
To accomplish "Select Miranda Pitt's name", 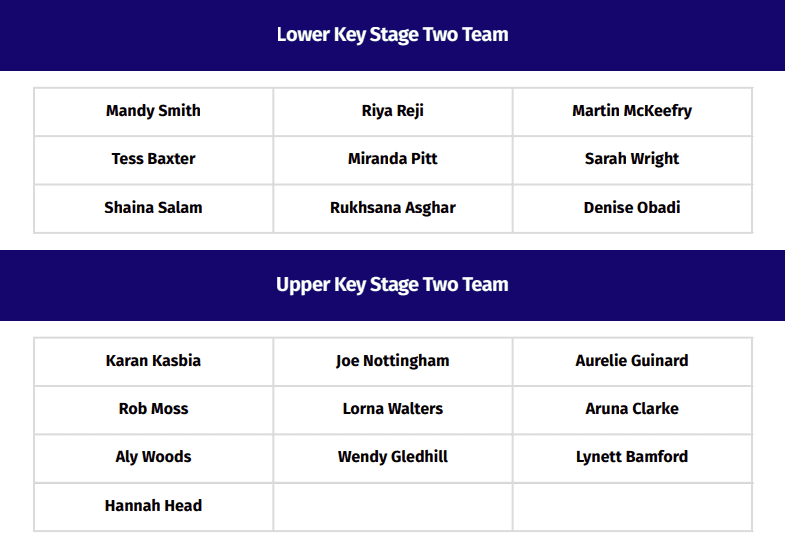I will click(392, 159).
